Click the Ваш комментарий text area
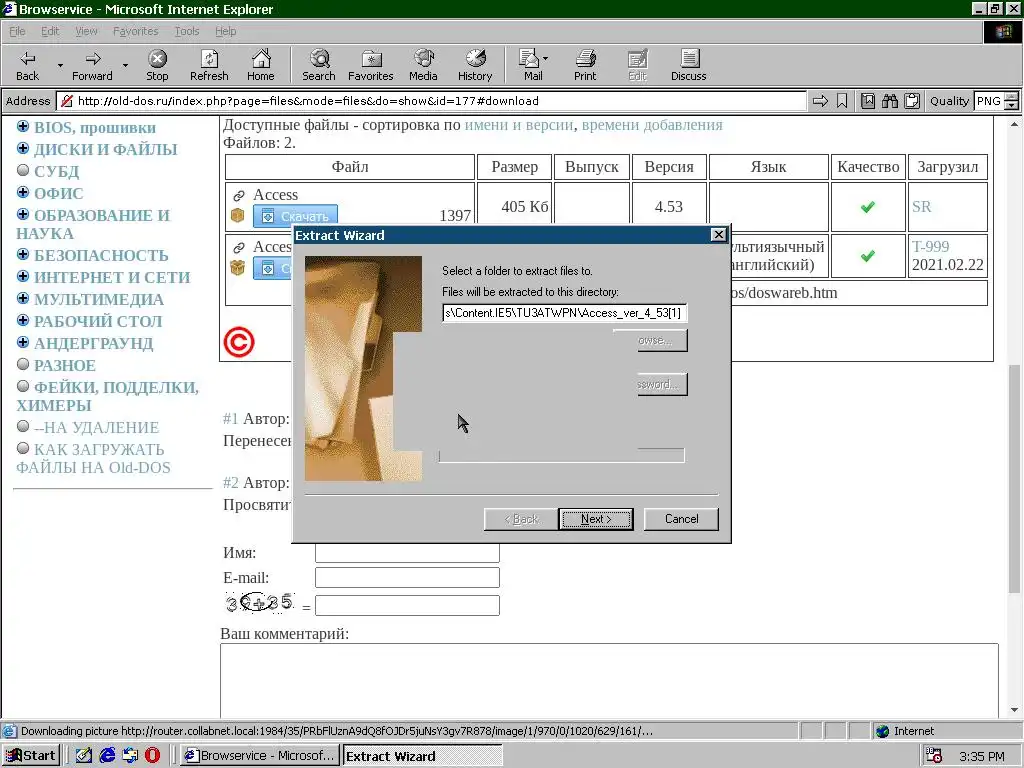1024x768 pixels. 609,680
